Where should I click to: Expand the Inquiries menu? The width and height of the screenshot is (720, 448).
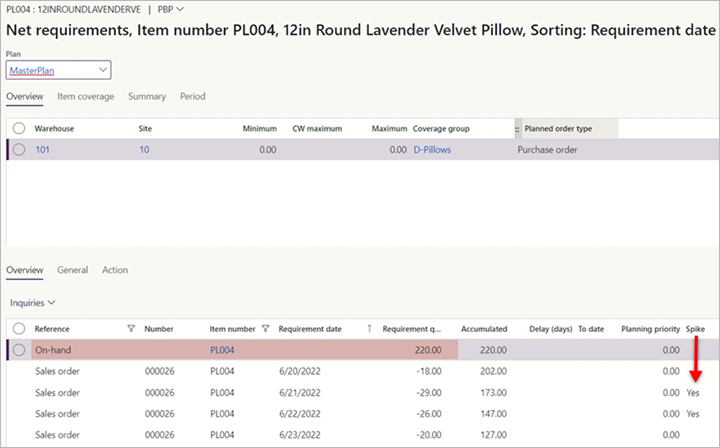[x=32, y=301]
